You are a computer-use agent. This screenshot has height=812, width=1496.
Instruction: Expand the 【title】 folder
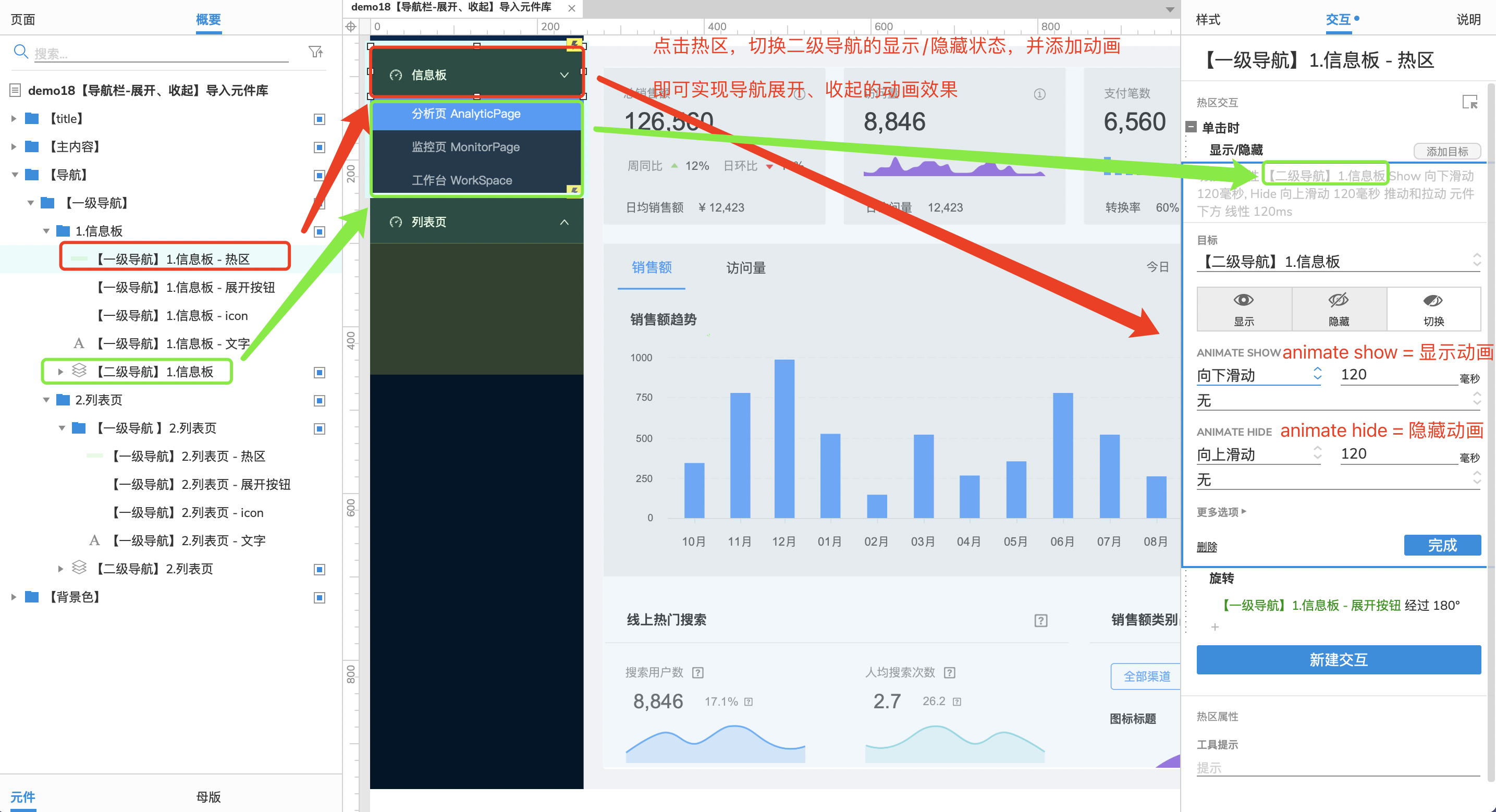click(x=14, y=118)
